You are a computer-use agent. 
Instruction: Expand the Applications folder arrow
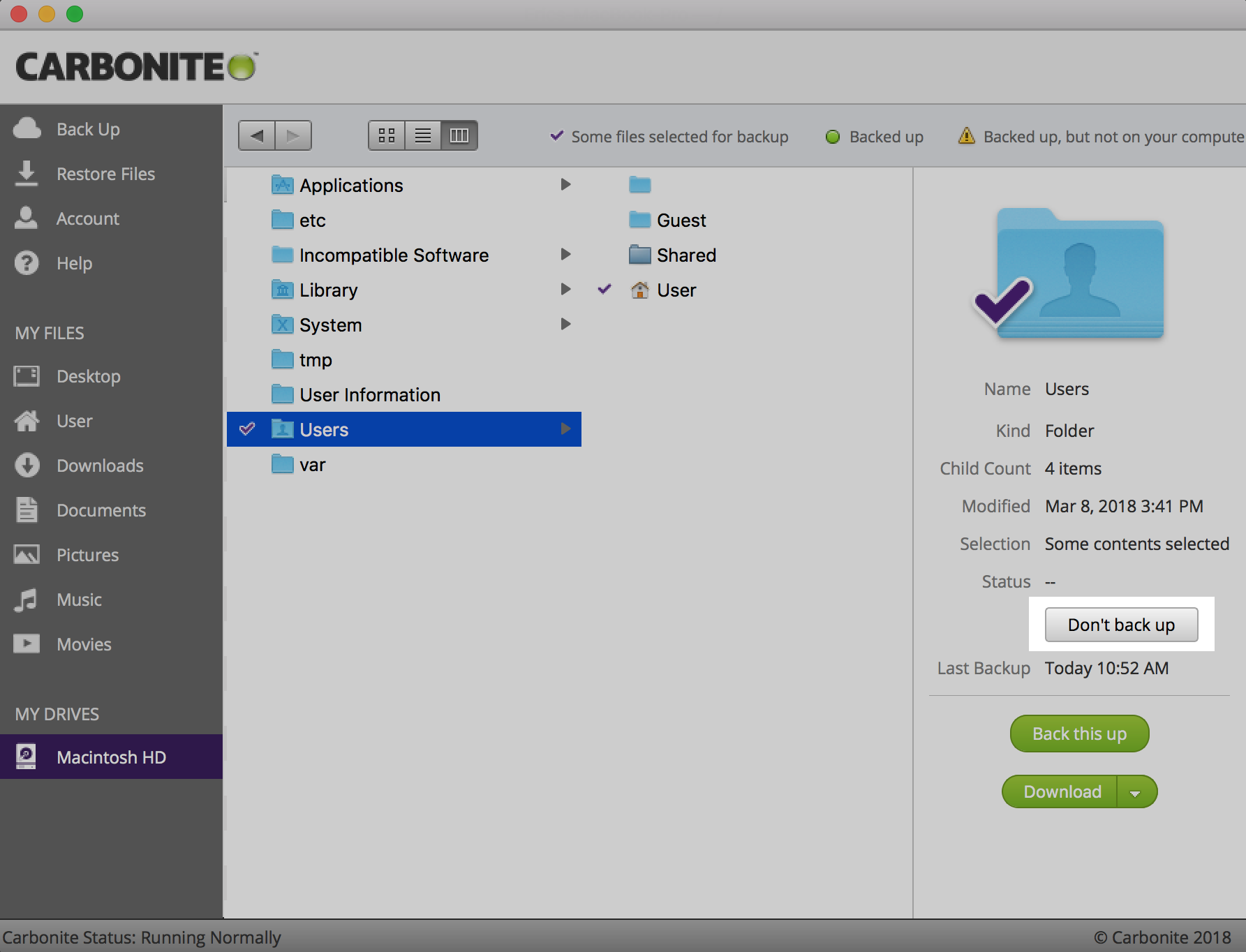click(x=565, y=185)
